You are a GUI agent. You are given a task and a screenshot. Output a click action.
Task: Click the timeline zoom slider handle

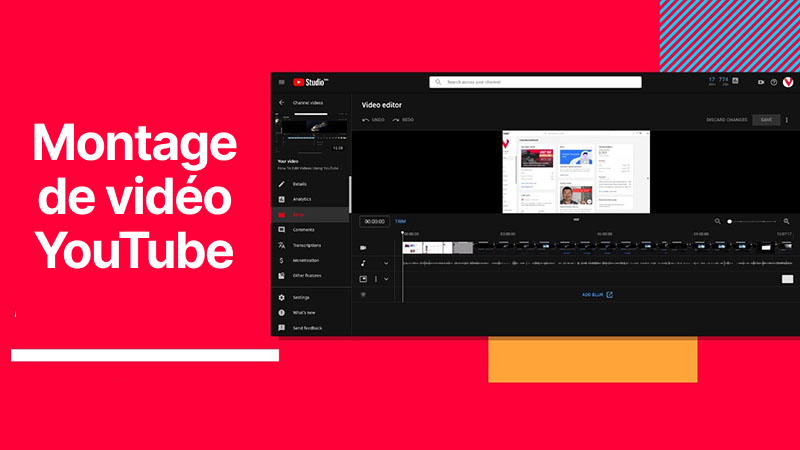point(730,221)
